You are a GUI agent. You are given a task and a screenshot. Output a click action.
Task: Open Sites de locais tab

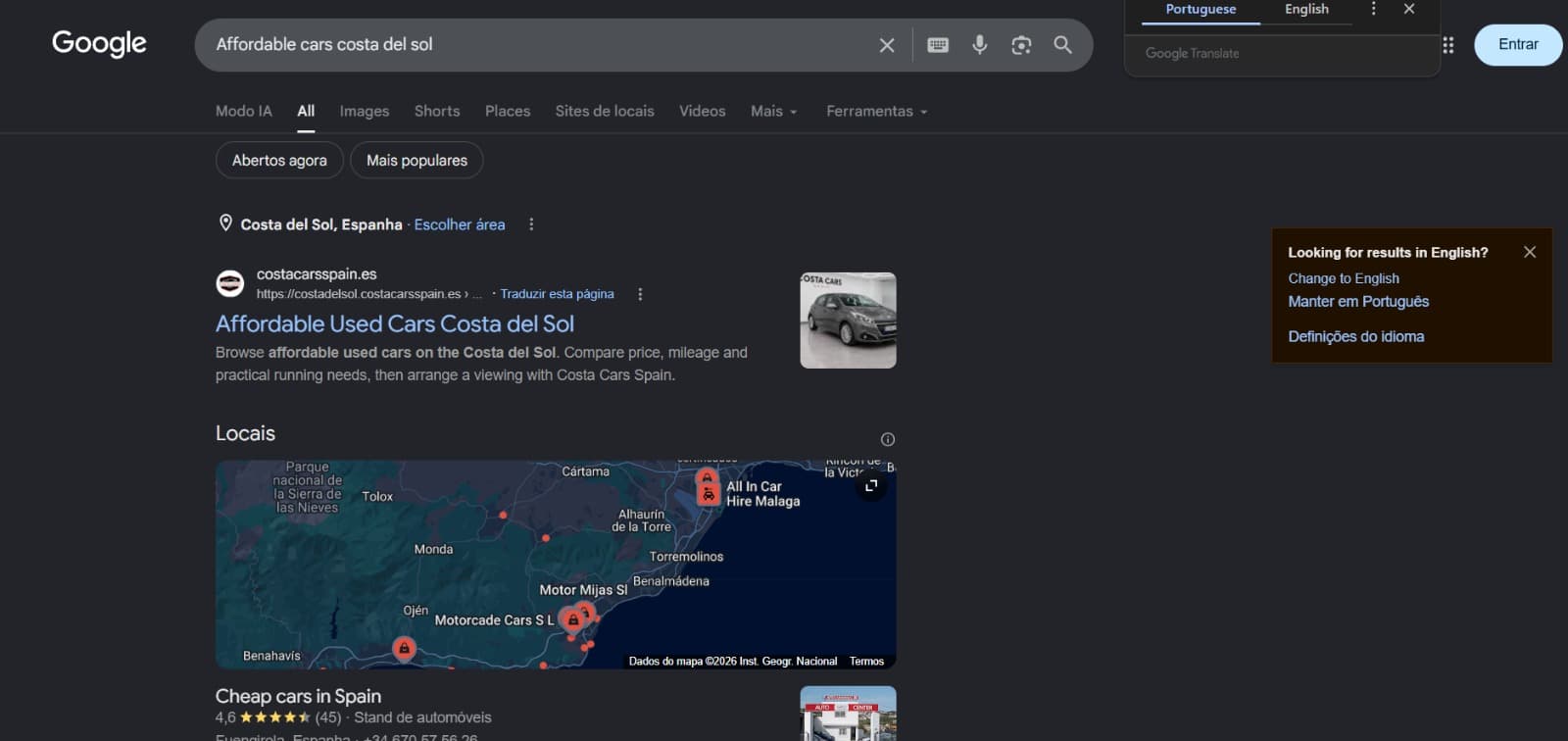pyautogui.click(x=605, y=112)
